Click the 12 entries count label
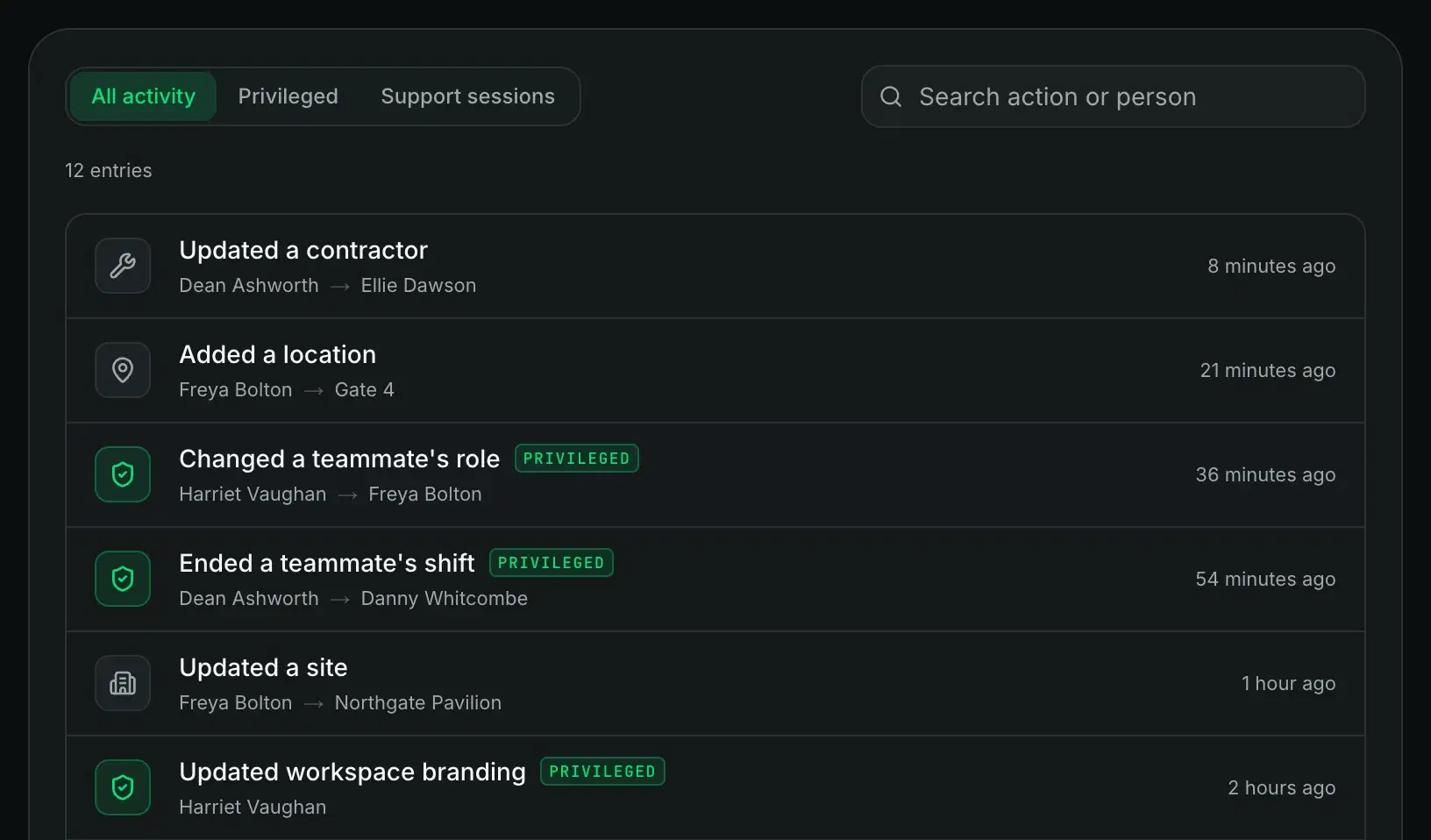 [109, 170]
